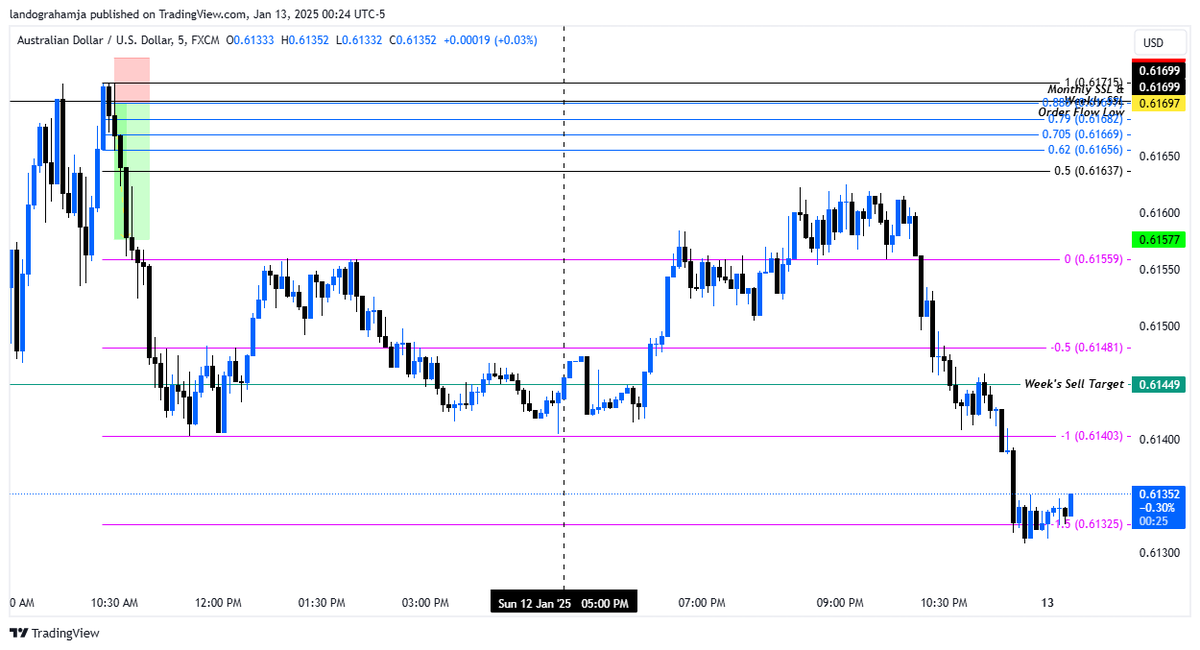1200x650 pixels.
Task: Click the 0.61400 price axis label
Action: tap(1160, 440)
